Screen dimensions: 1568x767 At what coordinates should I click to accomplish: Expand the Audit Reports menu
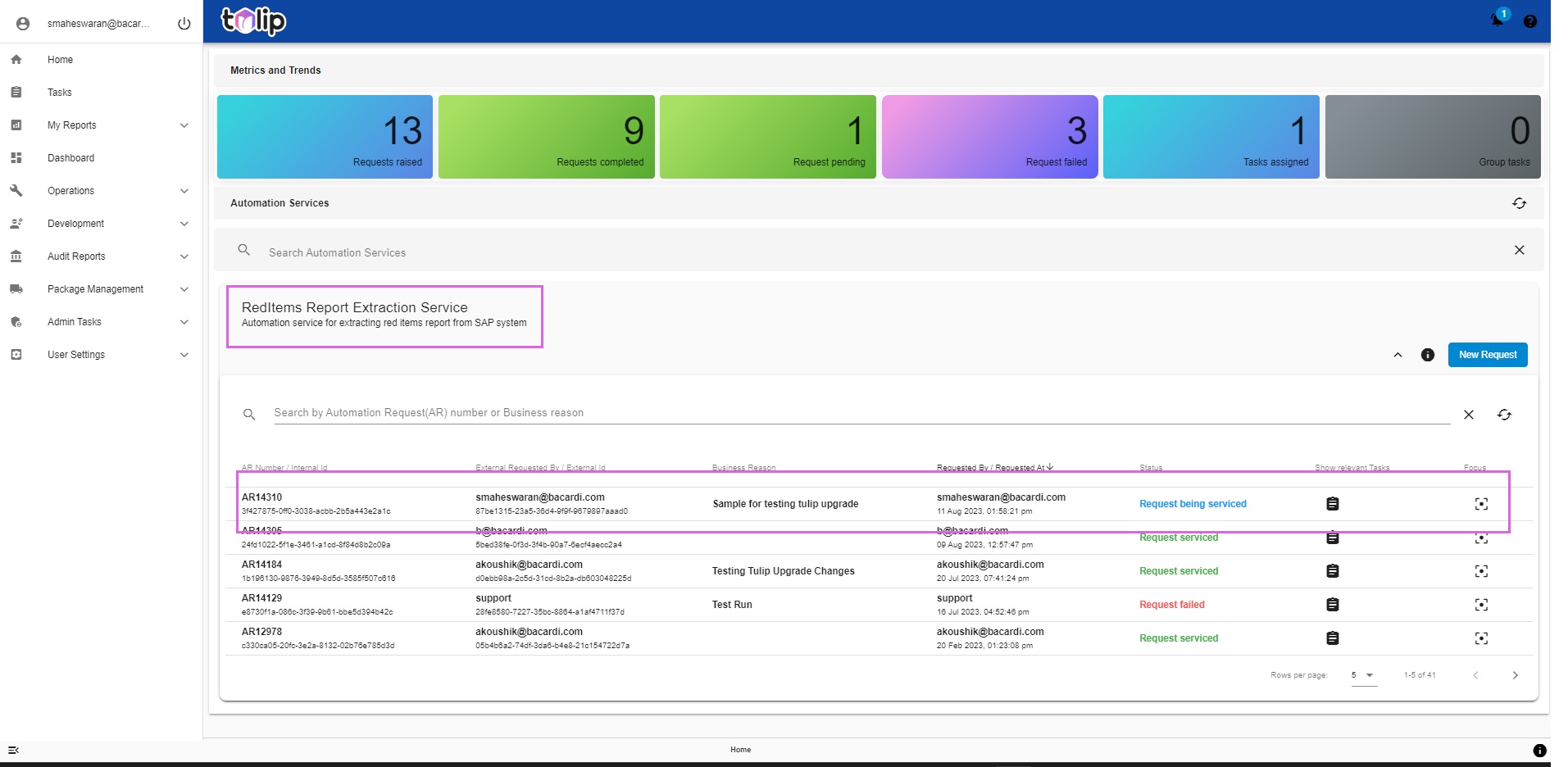pyautogui.click(x=184, y=256)
